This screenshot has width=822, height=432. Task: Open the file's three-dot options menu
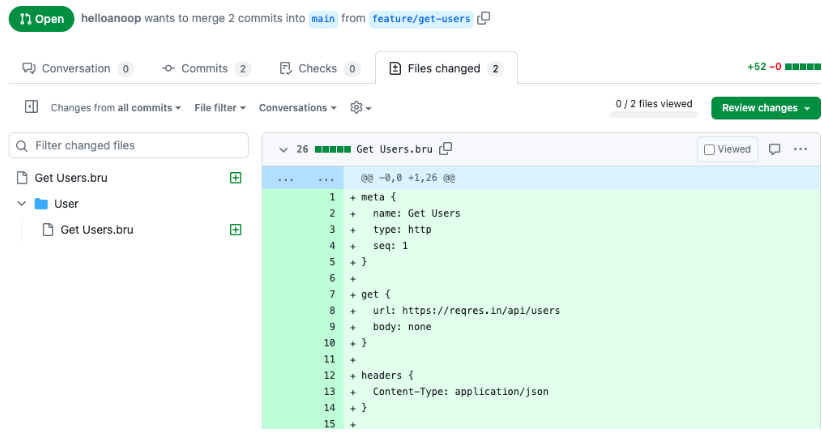(x=800, y=149)
